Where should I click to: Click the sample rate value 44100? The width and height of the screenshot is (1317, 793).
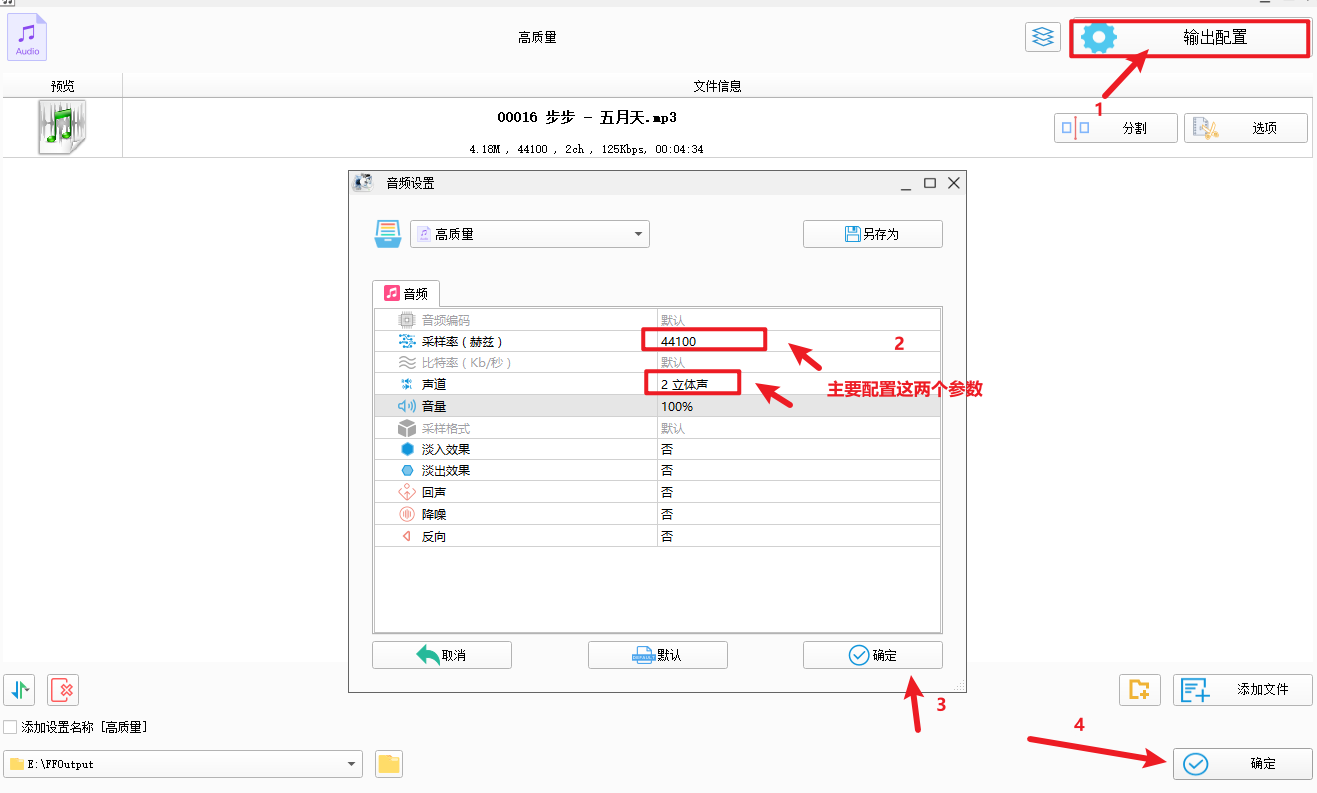678,341
